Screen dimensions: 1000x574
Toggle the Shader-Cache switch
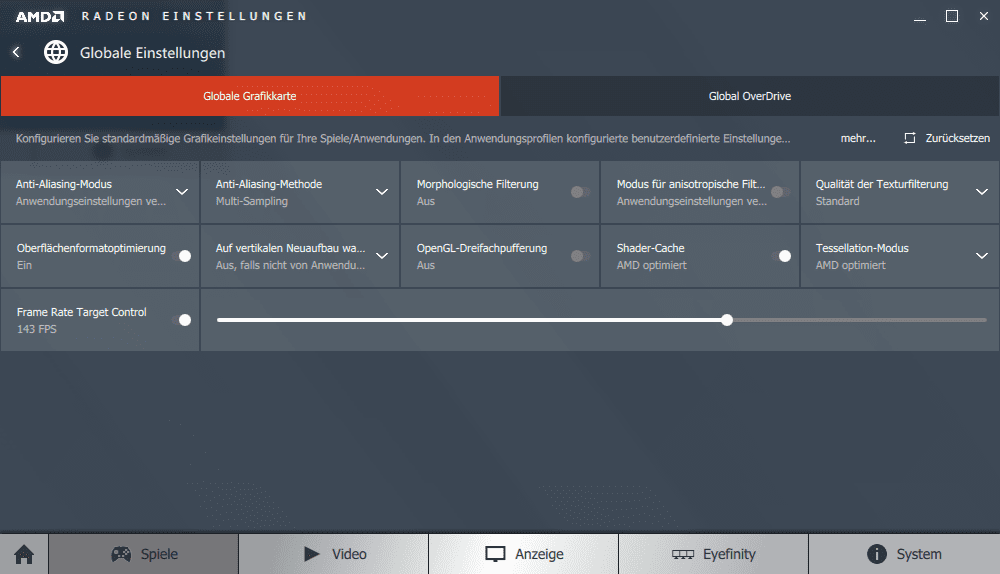pyautogui.click(x=781, y=256)
